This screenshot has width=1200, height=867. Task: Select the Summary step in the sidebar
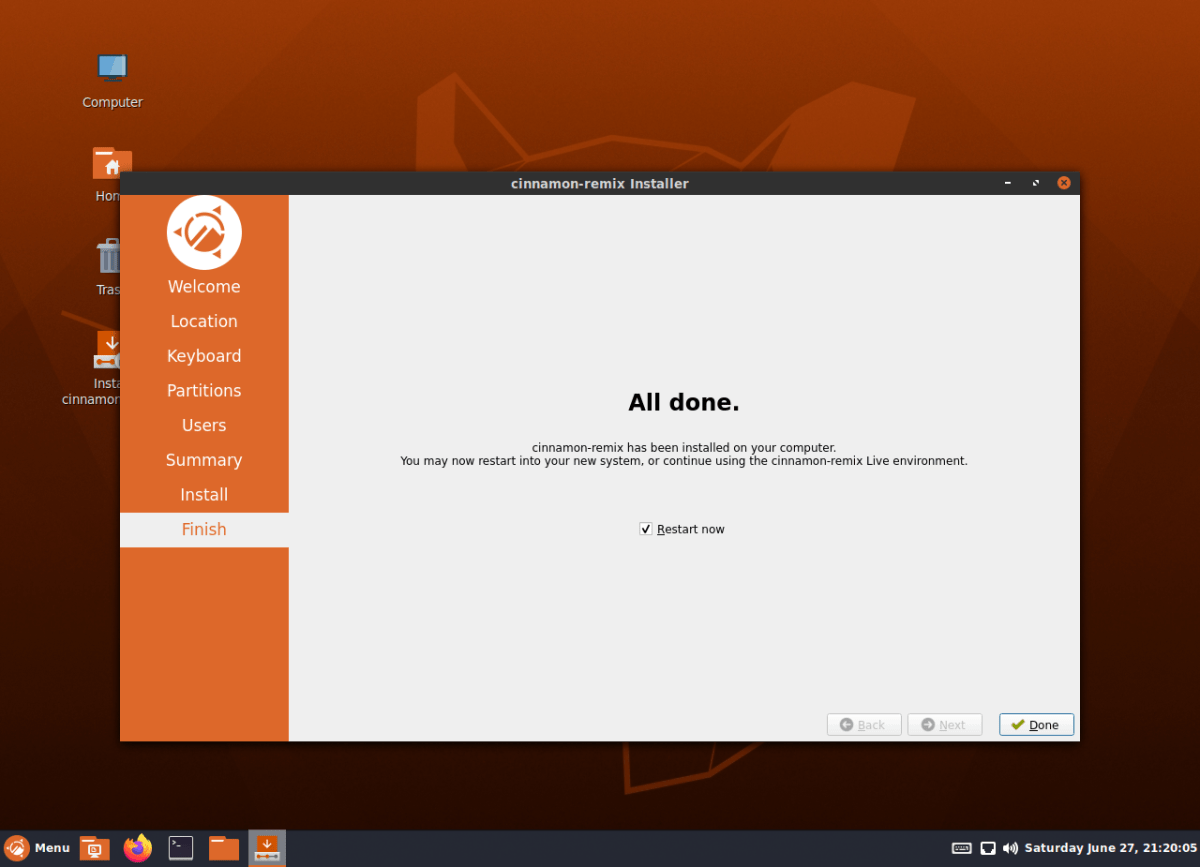[x=204, y=460]
